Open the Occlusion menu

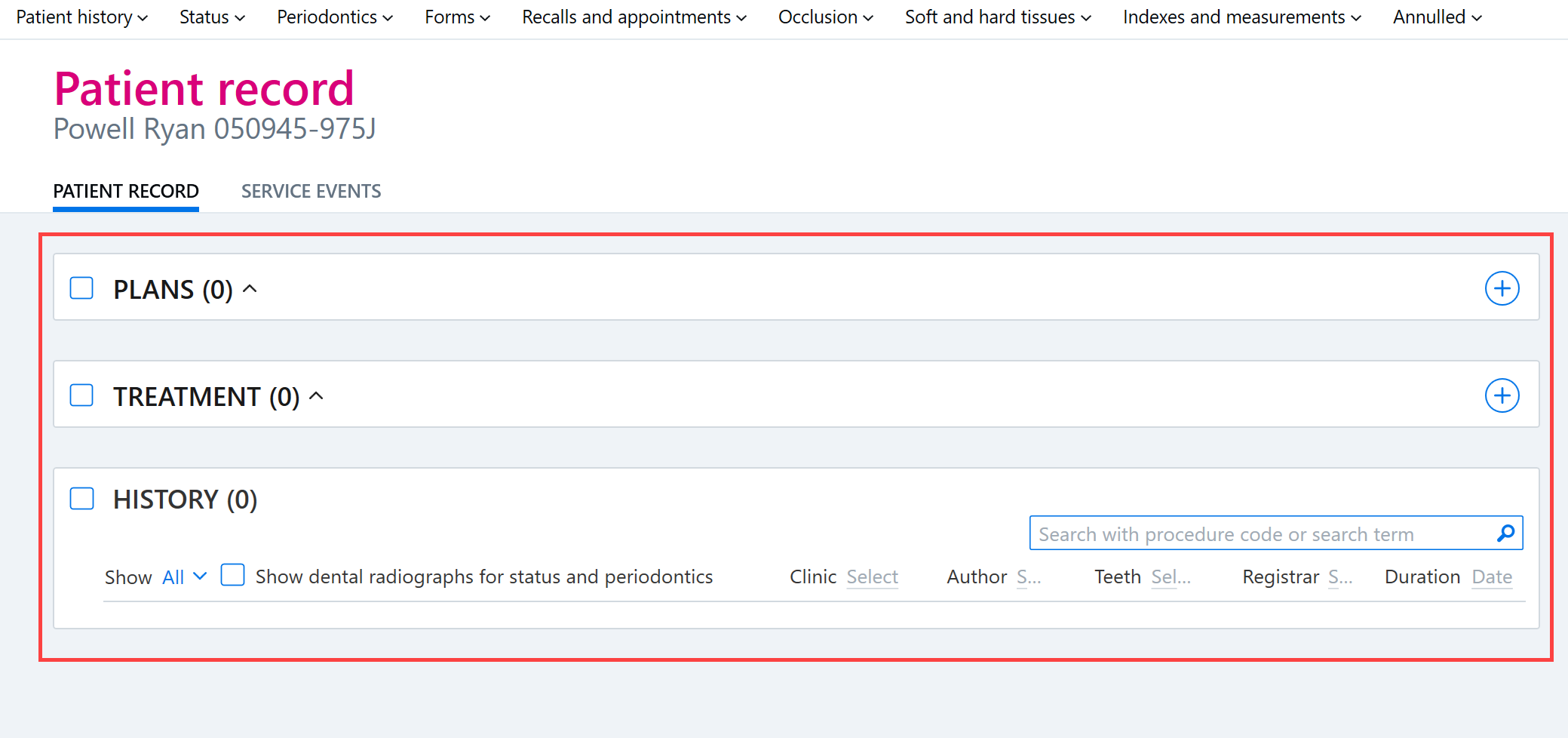[826, 17]
